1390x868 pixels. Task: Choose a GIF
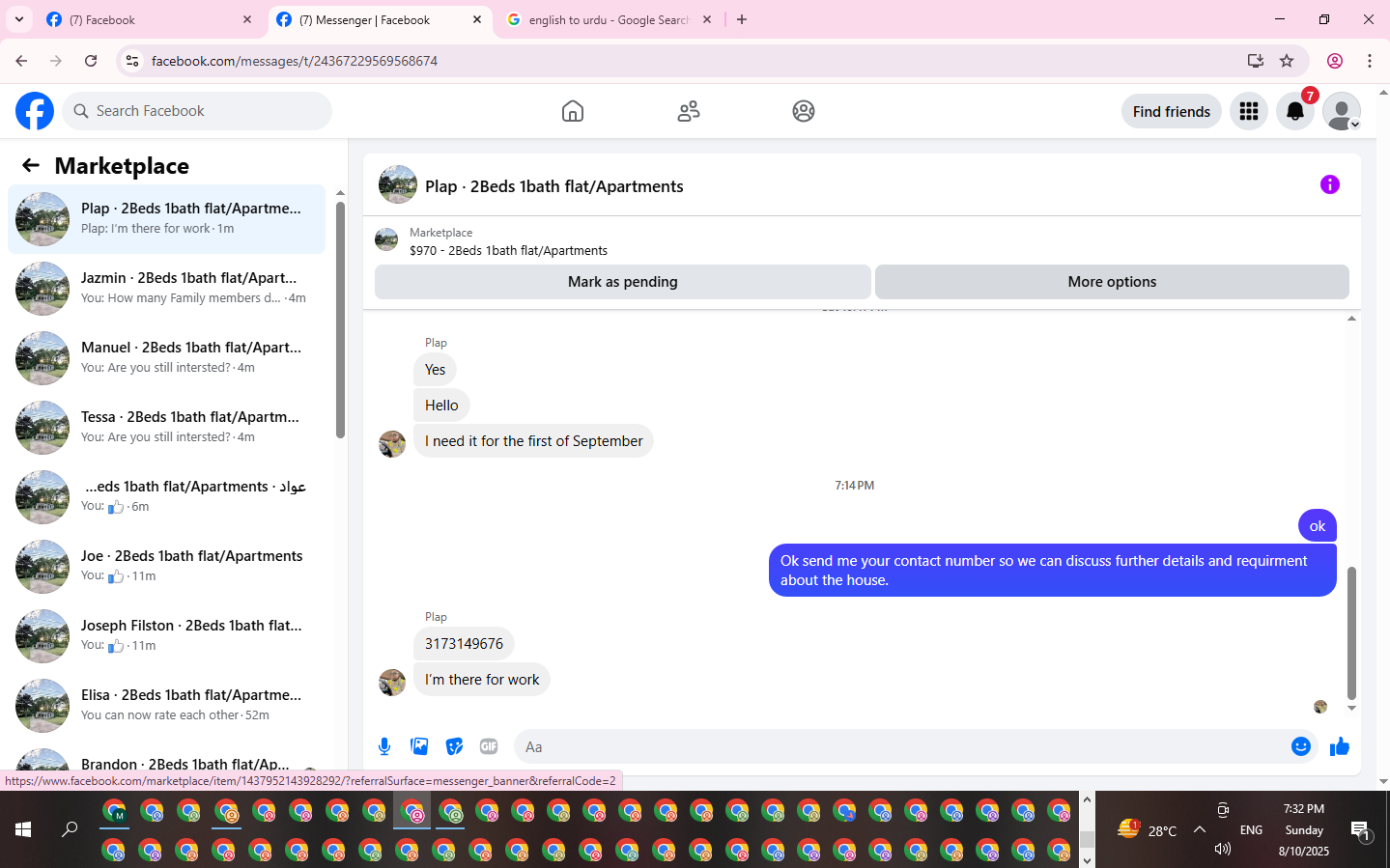489,746
